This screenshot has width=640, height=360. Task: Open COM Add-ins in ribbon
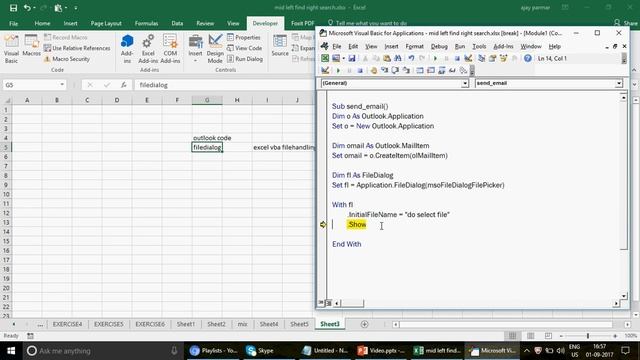(170, 49)
